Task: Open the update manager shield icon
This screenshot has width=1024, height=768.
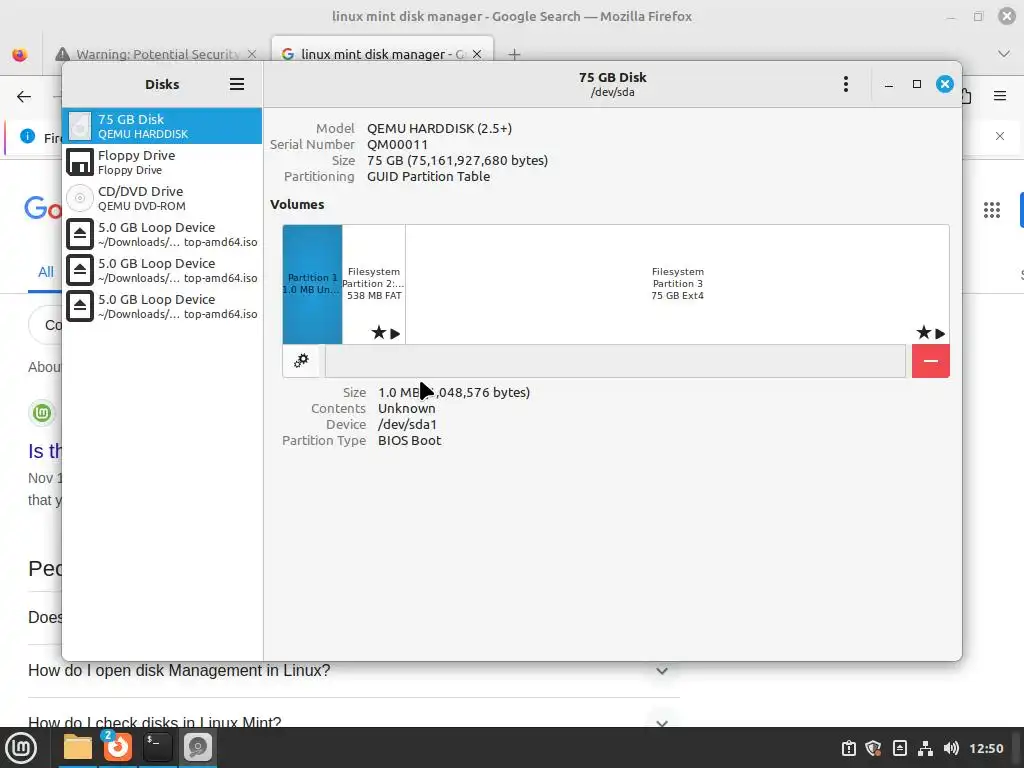Action: coord(874,748)
